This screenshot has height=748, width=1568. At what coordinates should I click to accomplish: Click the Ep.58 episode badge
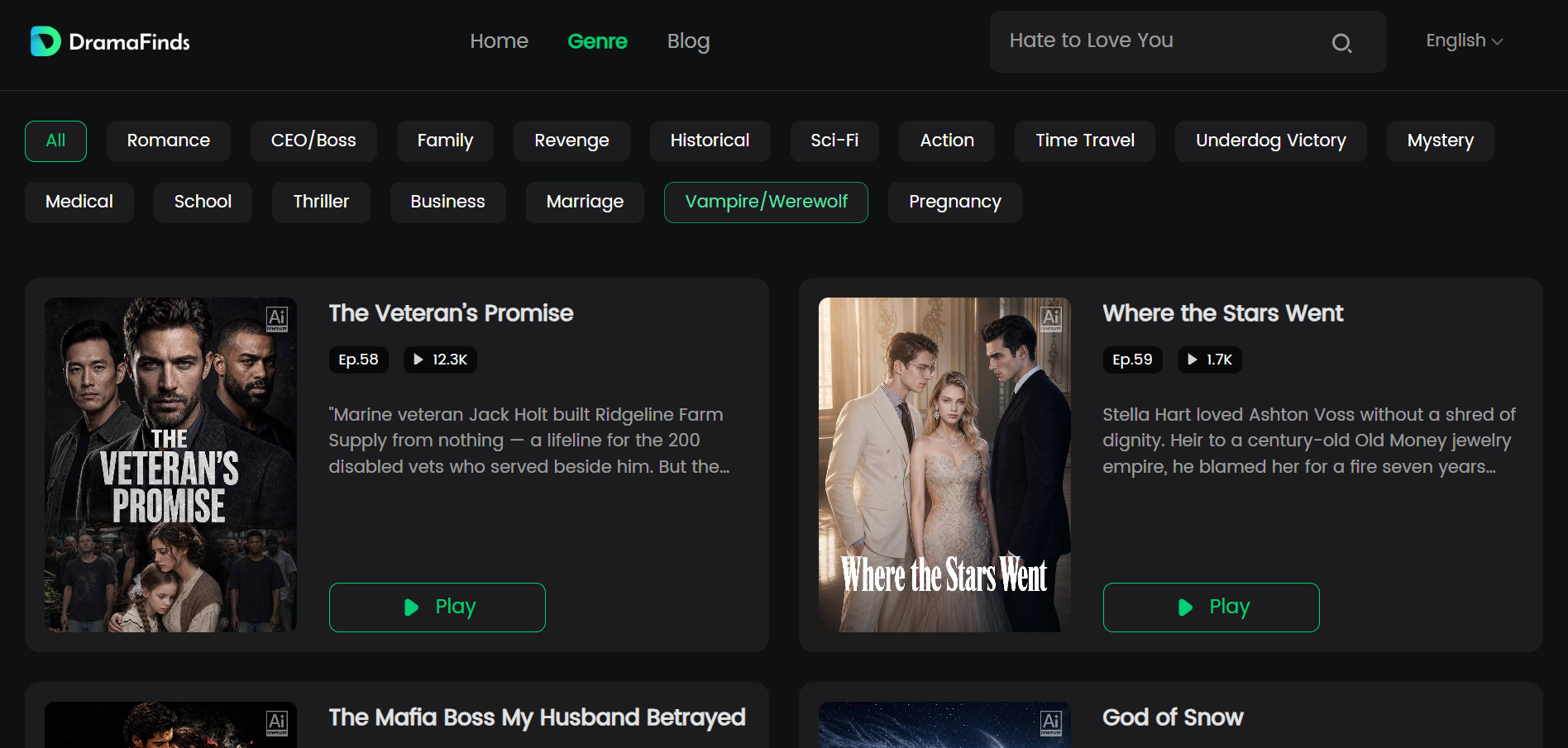(358, 360)
